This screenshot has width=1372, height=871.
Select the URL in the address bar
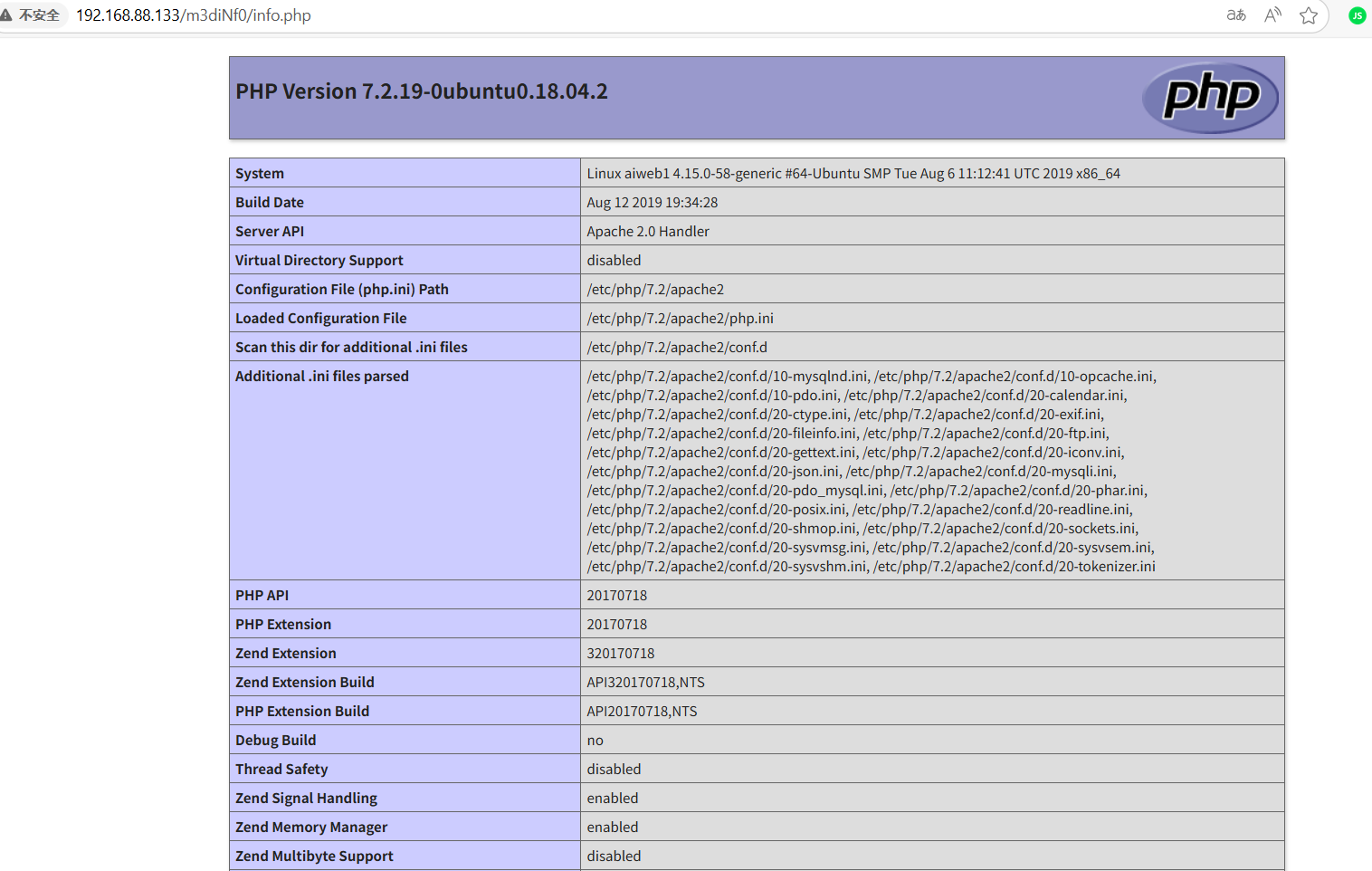click(x=194, y=15)
